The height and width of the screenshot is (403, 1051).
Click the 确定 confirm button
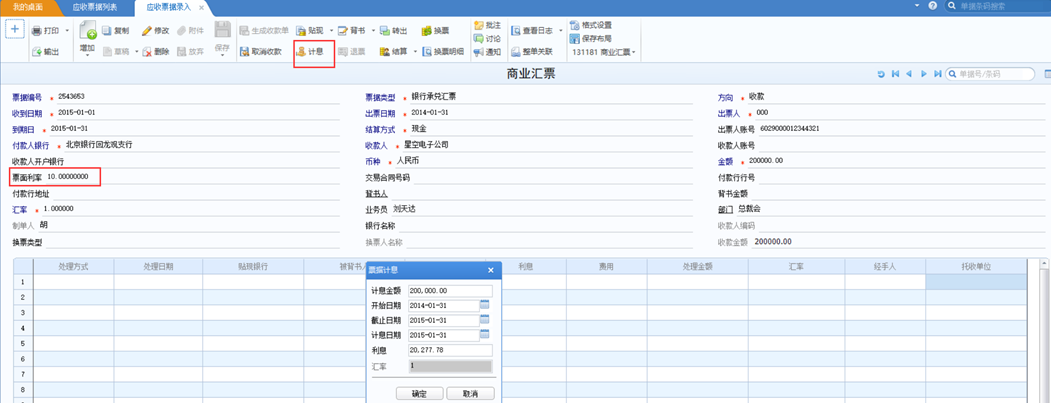[420, 394]
